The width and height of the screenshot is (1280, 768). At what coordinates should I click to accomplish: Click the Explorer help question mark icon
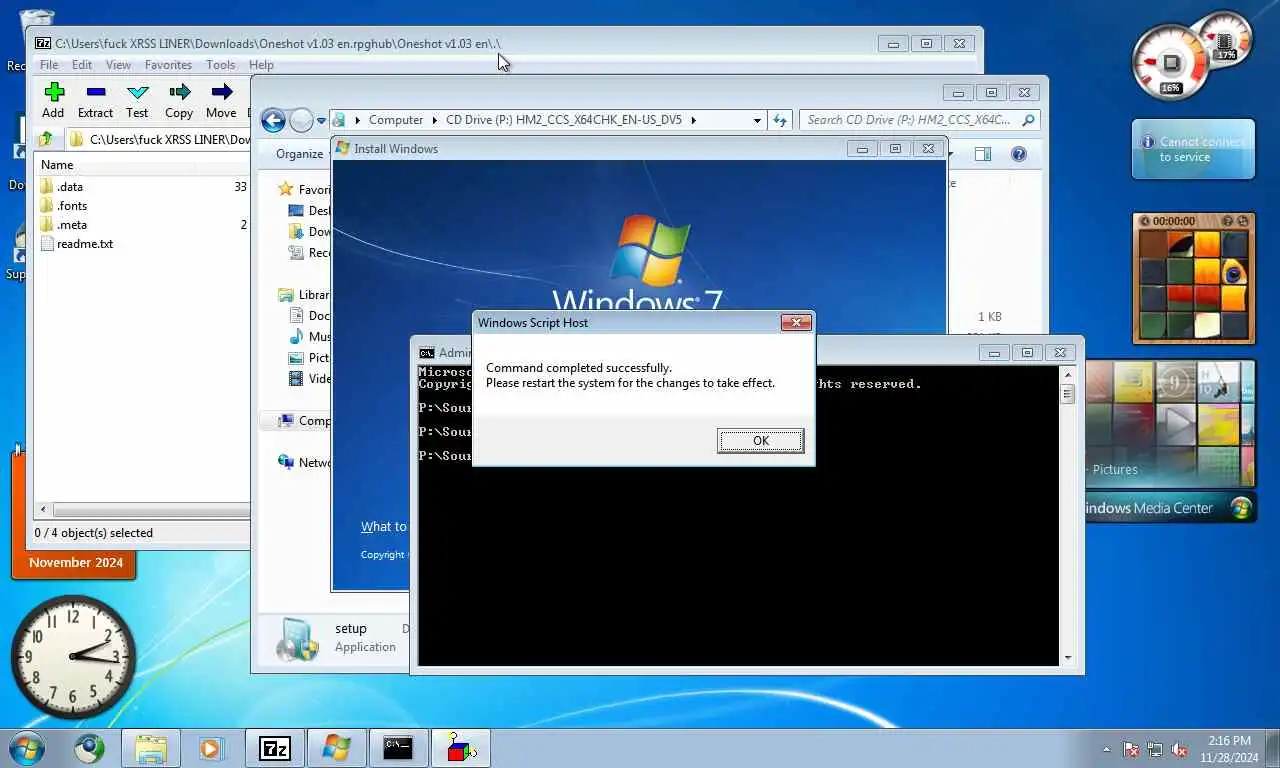1018,154
